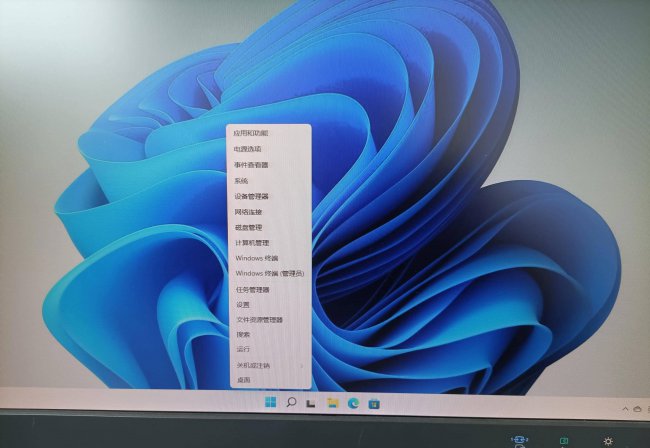Click 桌面 at the menu bottom

coord(271,380)
